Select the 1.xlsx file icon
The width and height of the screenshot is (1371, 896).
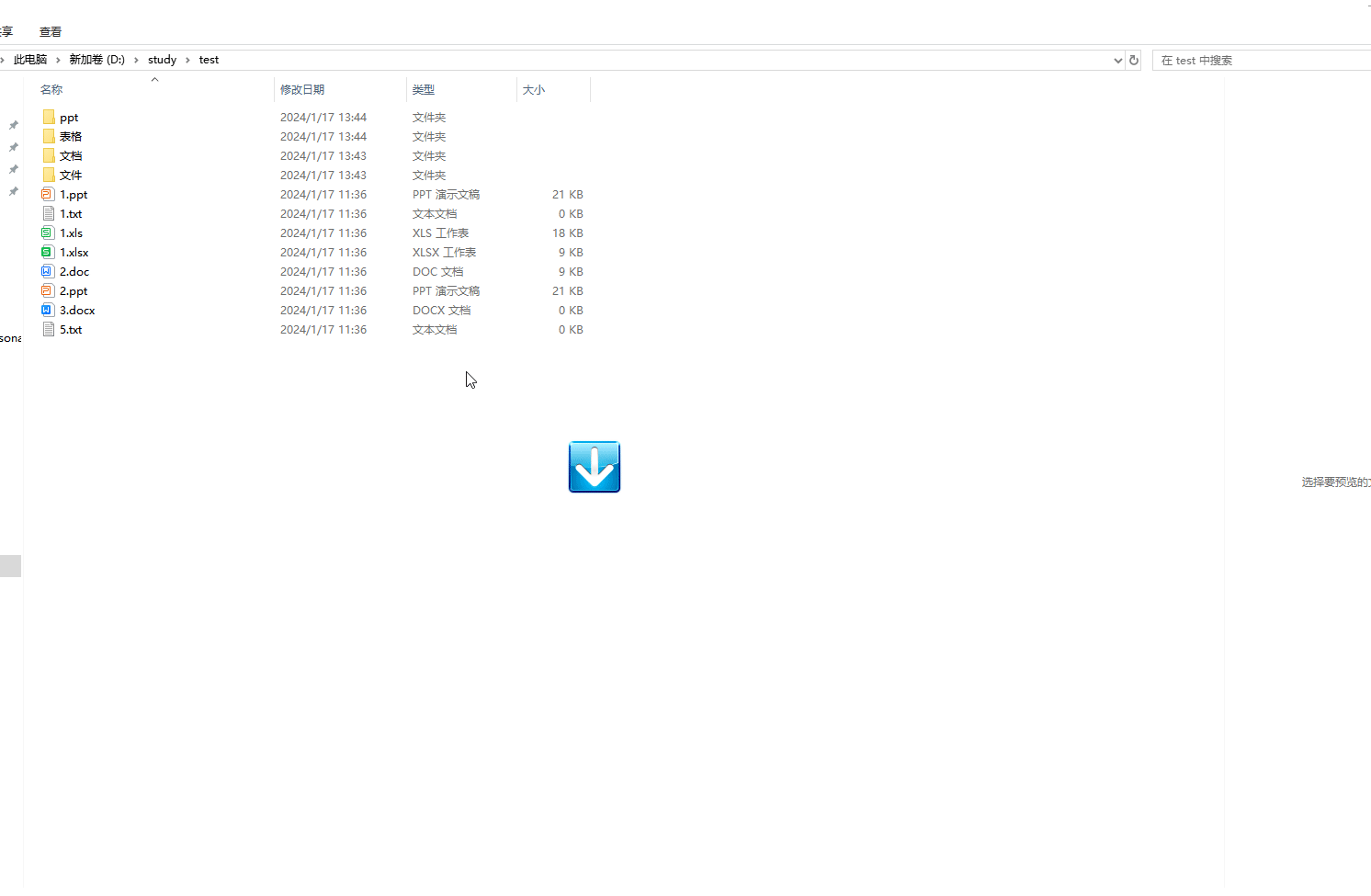48,253
